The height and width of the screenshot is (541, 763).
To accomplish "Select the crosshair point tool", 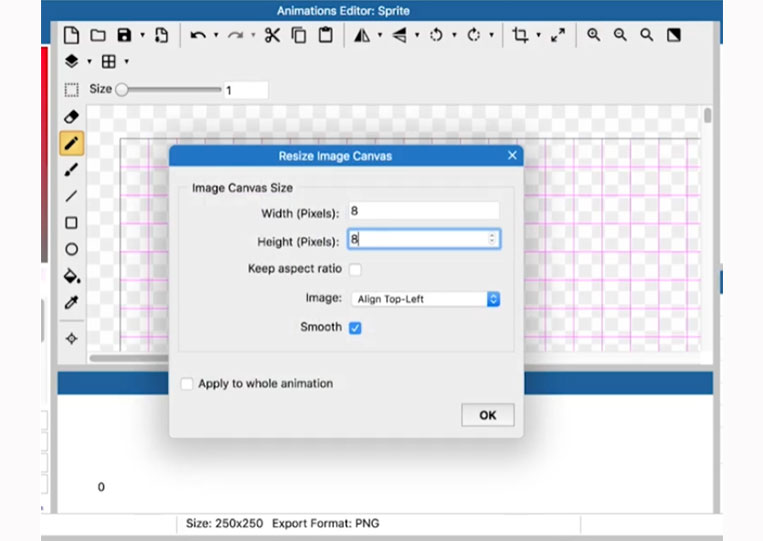I will pos(72,339).
